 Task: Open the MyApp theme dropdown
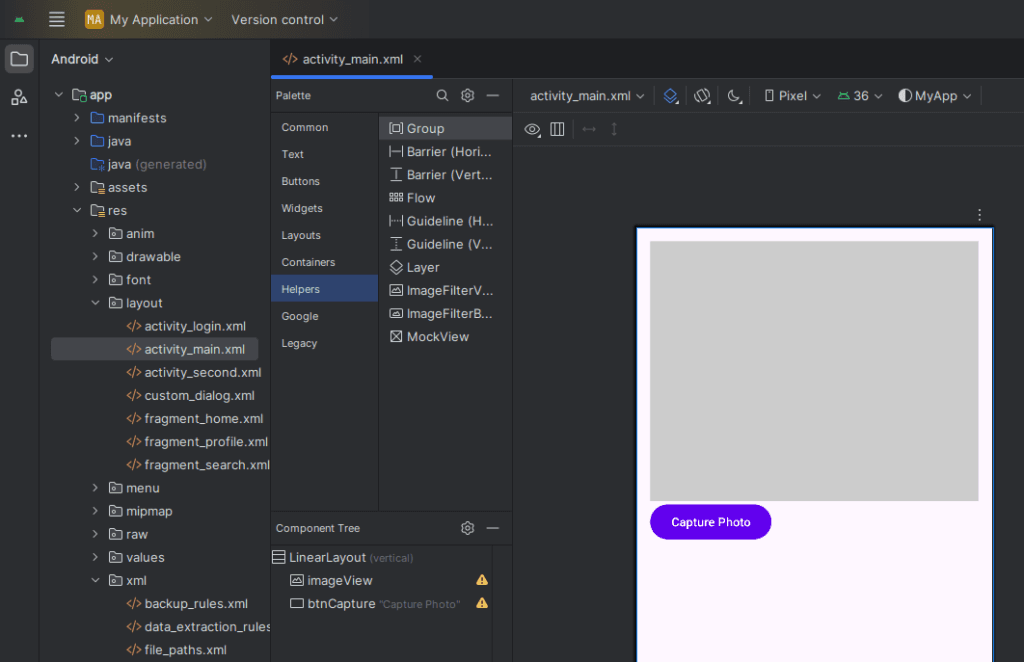point(935,96)
